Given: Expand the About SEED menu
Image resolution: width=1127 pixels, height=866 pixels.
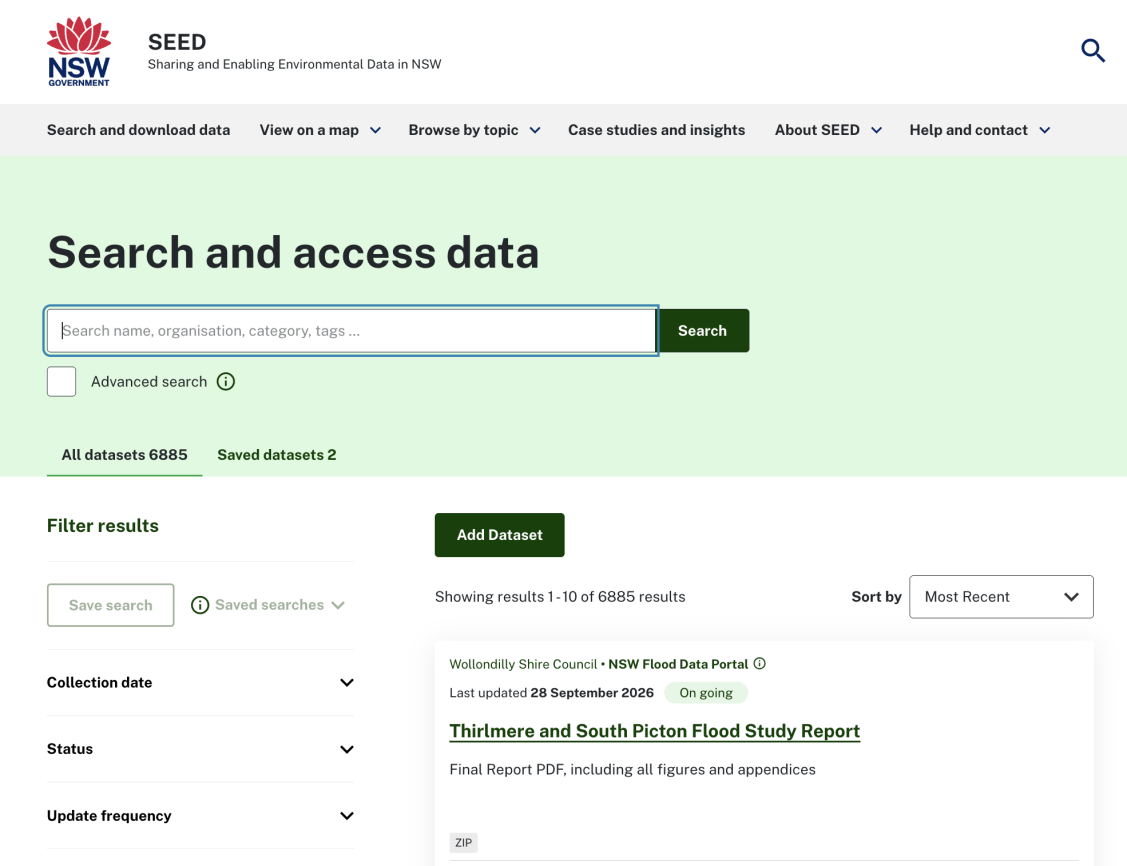Looking at the screenshot, I should point(828,130).
